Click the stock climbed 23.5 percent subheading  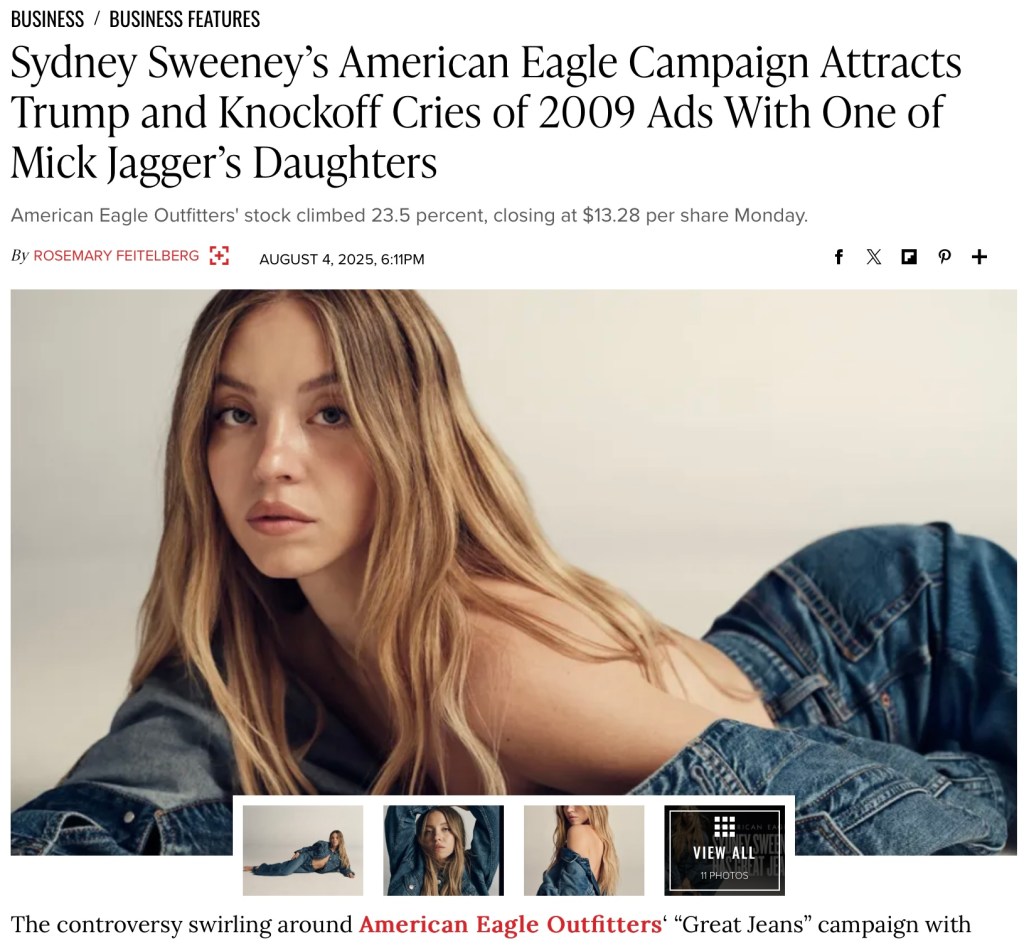coord(409,215)
